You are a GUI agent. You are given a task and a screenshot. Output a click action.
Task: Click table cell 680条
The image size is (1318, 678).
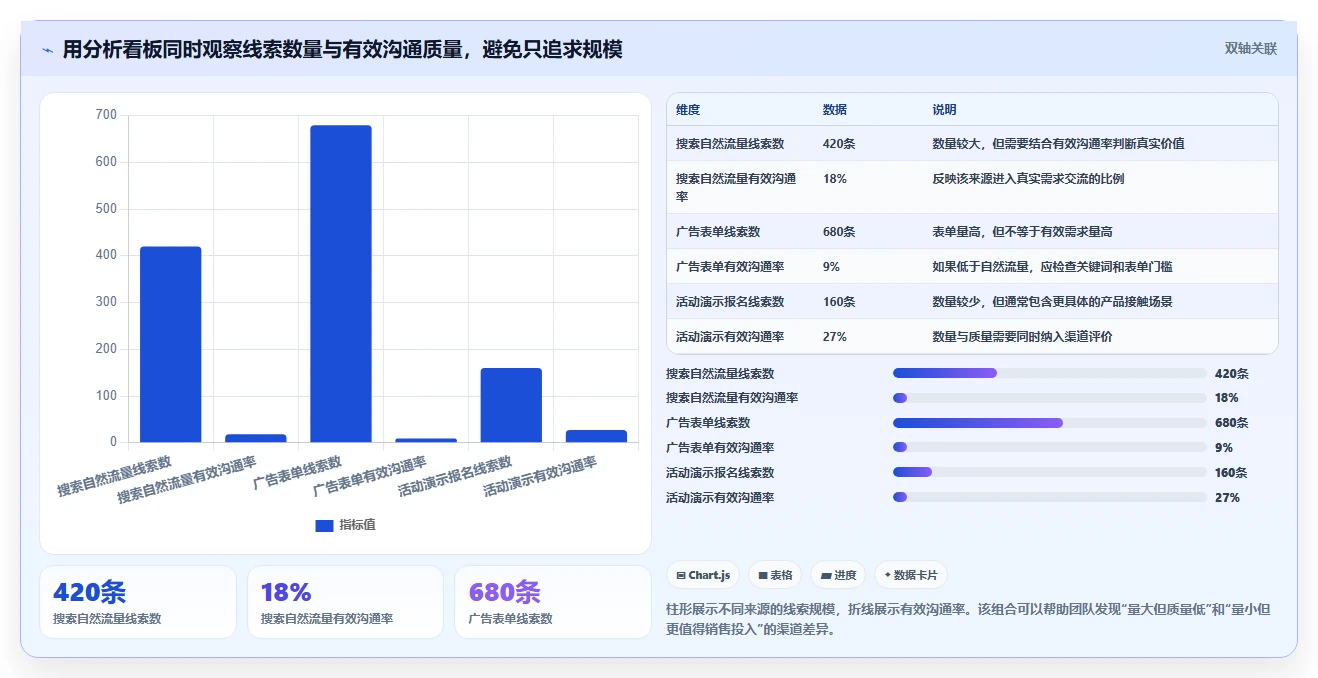tap(839, 232)
